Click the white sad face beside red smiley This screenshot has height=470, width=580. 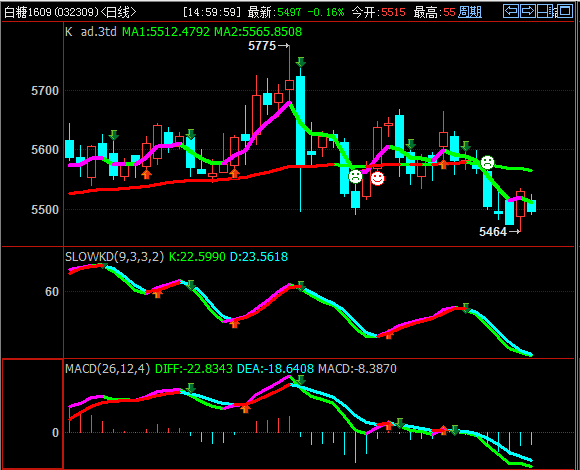click(355, 176)
